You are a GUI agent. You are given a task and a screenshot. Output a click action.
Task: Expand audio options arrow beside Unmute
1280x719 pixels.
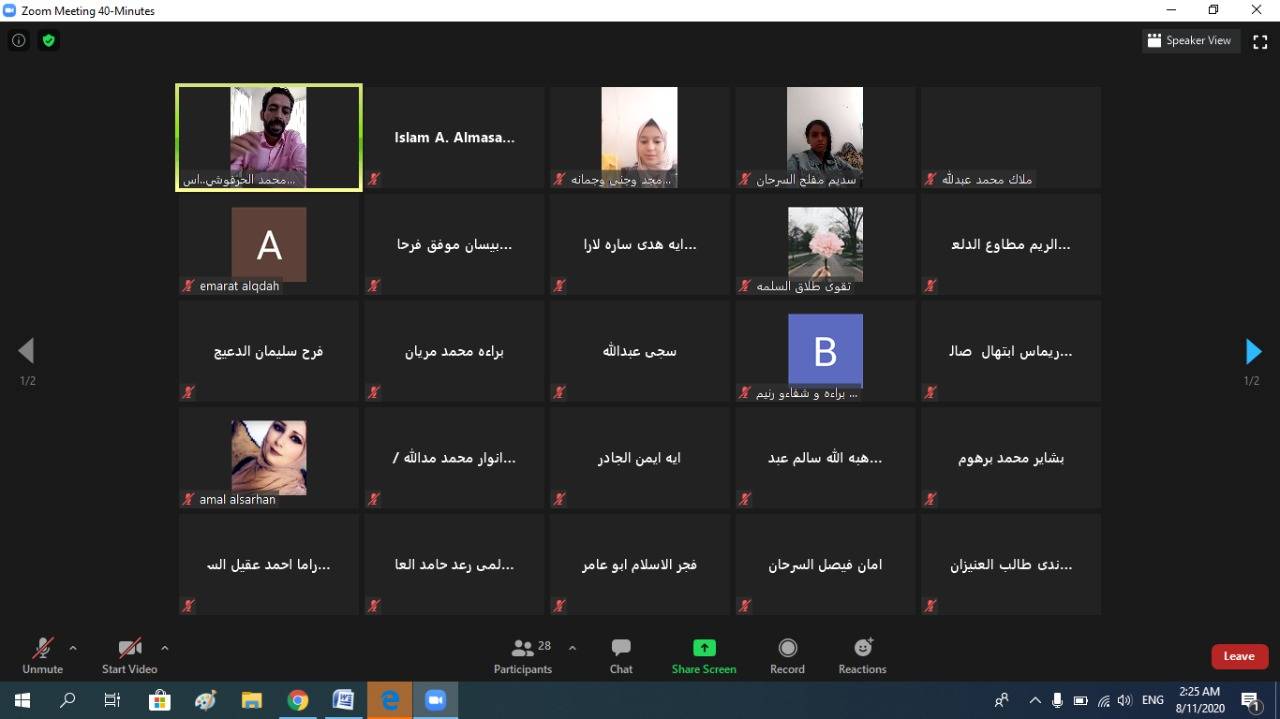click(73, 648)
